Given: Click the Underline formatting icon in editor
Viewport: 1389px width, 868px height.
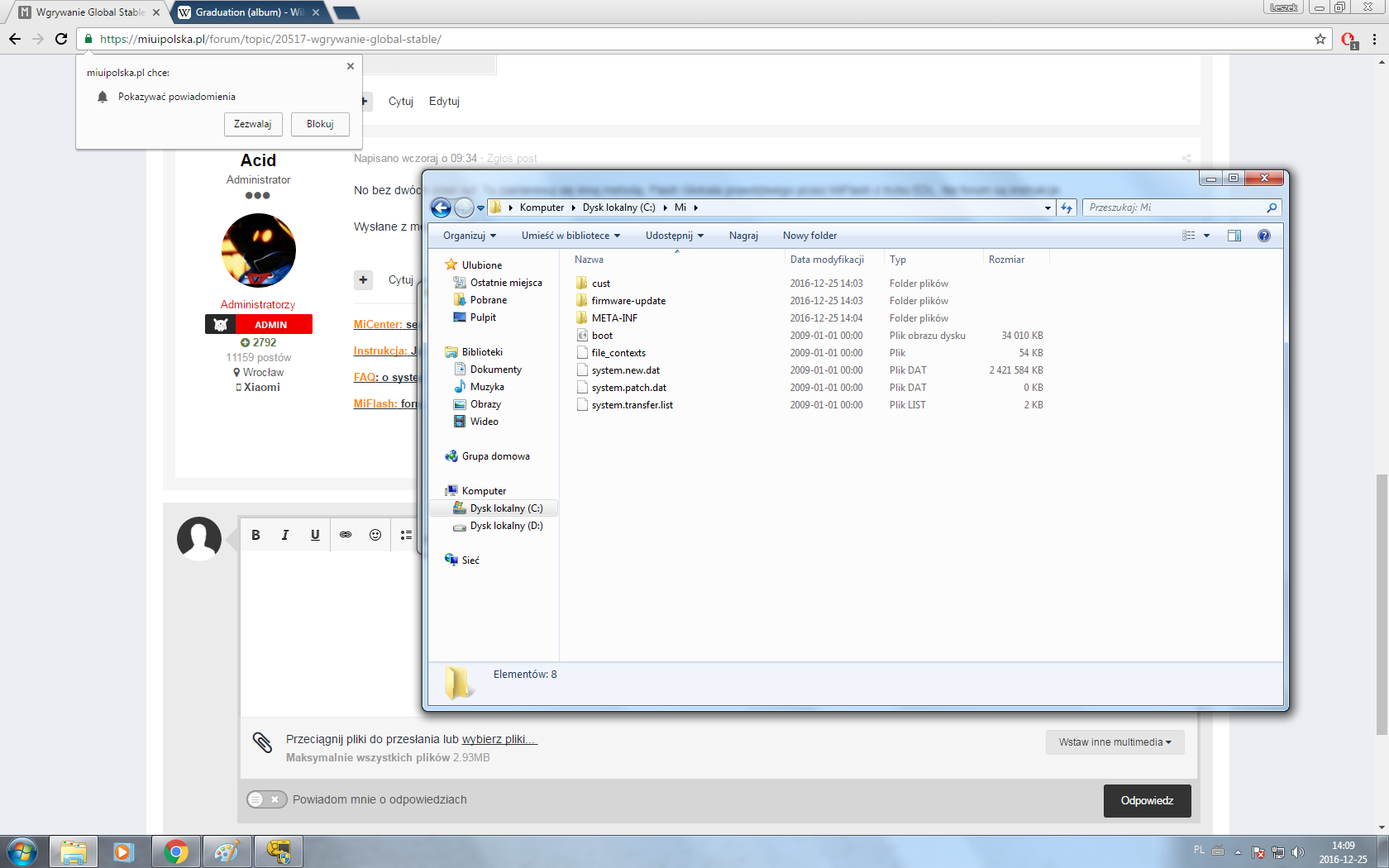Looking at the screenshot, I should [315, 535].
